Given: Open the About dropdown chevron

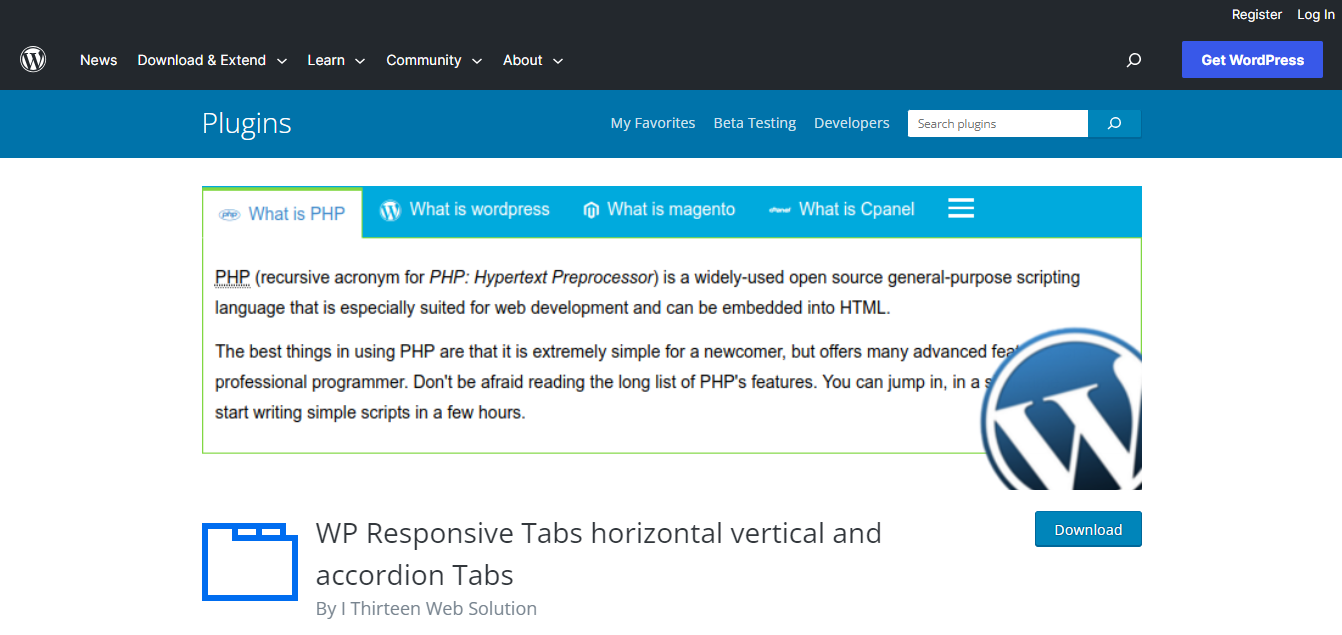Looking at the screenshot, I should [x=558, y=60].
